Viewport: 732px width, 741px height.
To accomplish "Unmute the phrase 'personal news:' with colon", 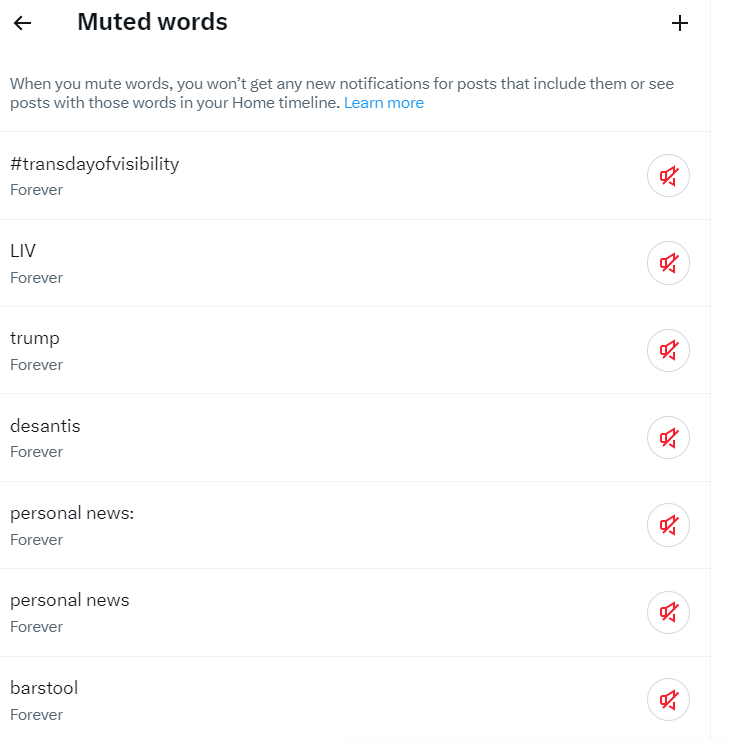I will click(x=668, y=525).
